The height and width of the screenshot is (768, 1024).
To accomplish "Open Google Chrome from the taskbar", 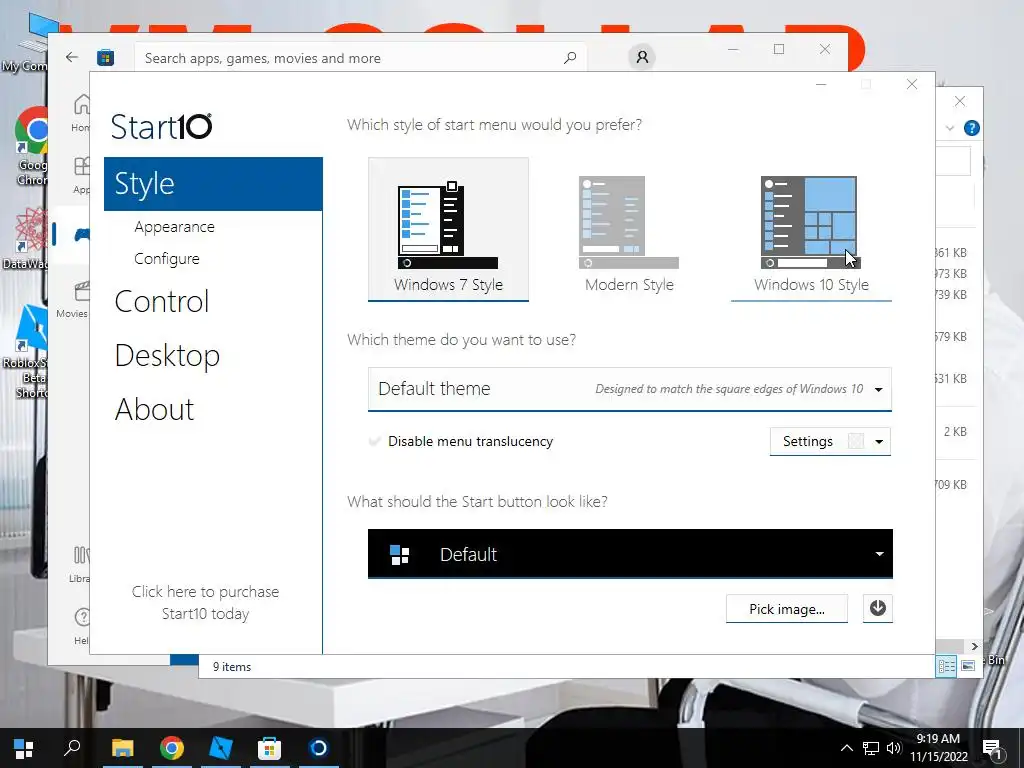I will point(171,748).
